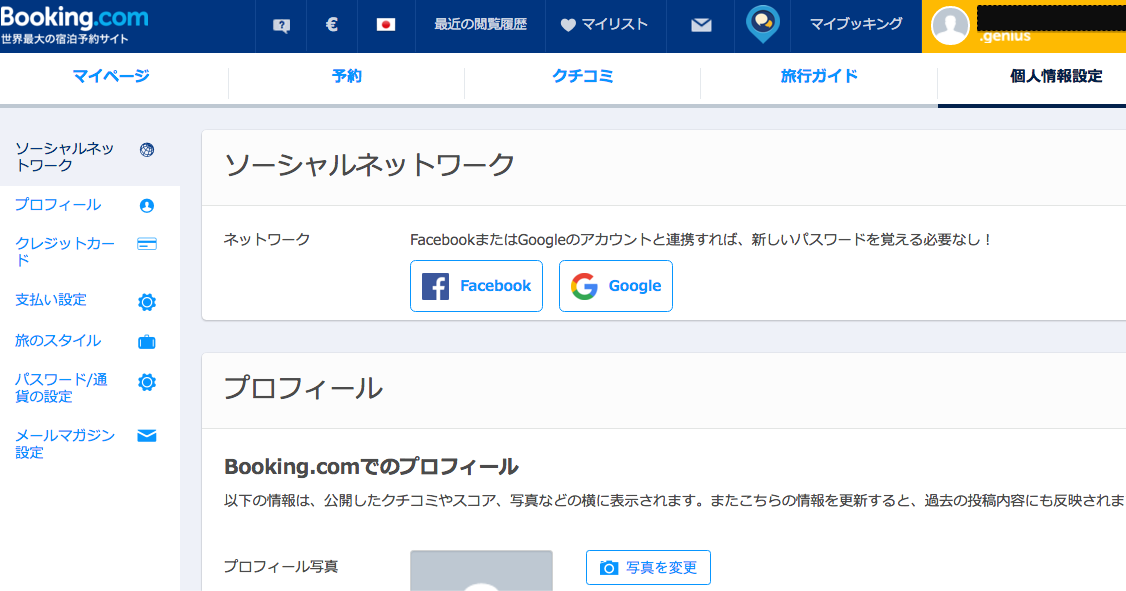Image resolution: width=1126 pixels, height=591 pixels.
Task: Switch to the 予約 tab
Action: tap(347, 75)
